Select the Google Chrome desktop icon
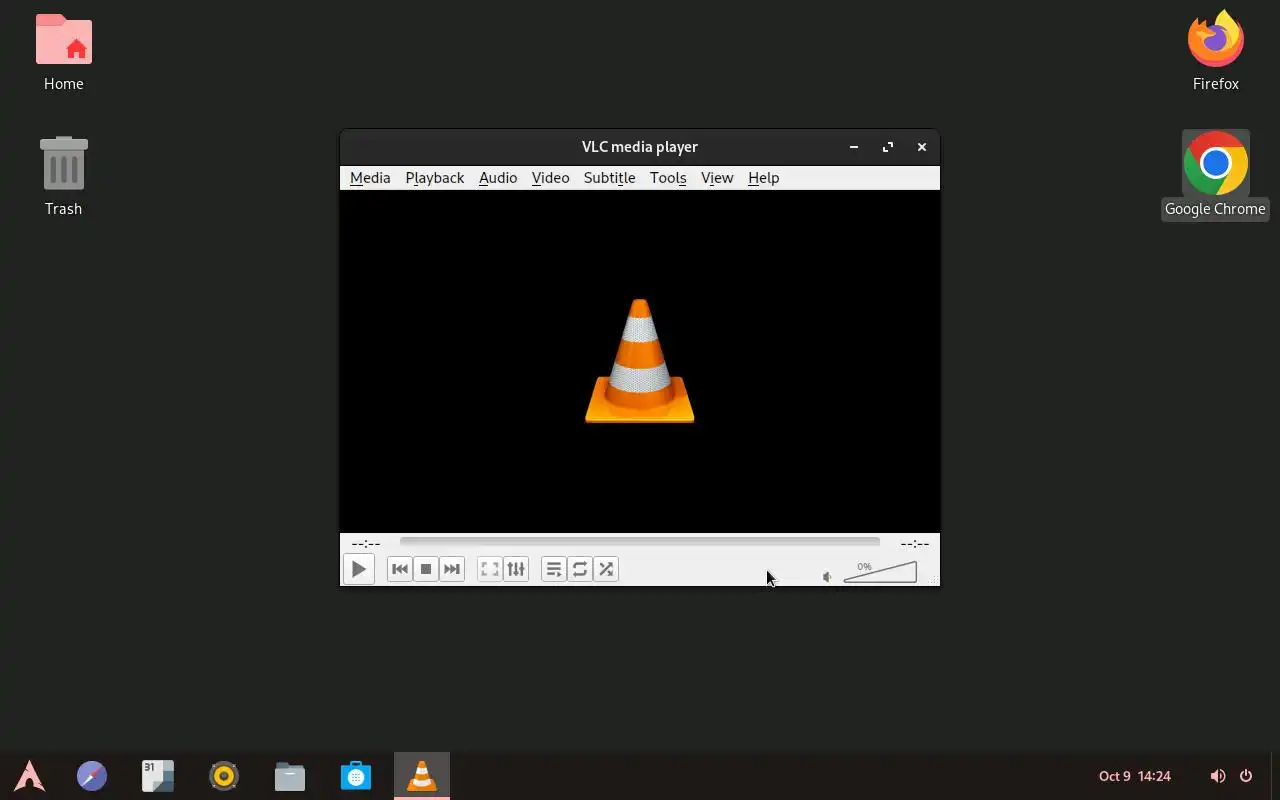 pyautogui.click(x=1216, y=175)
